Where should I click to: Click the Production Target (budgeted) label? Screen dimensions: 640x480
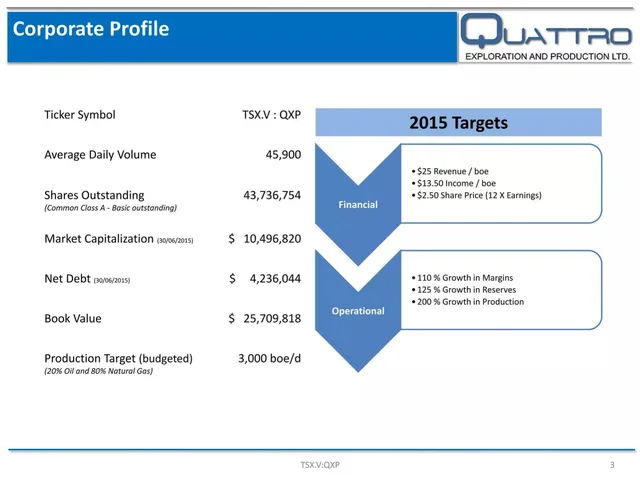pyautogui.click(x=118, y=358)
